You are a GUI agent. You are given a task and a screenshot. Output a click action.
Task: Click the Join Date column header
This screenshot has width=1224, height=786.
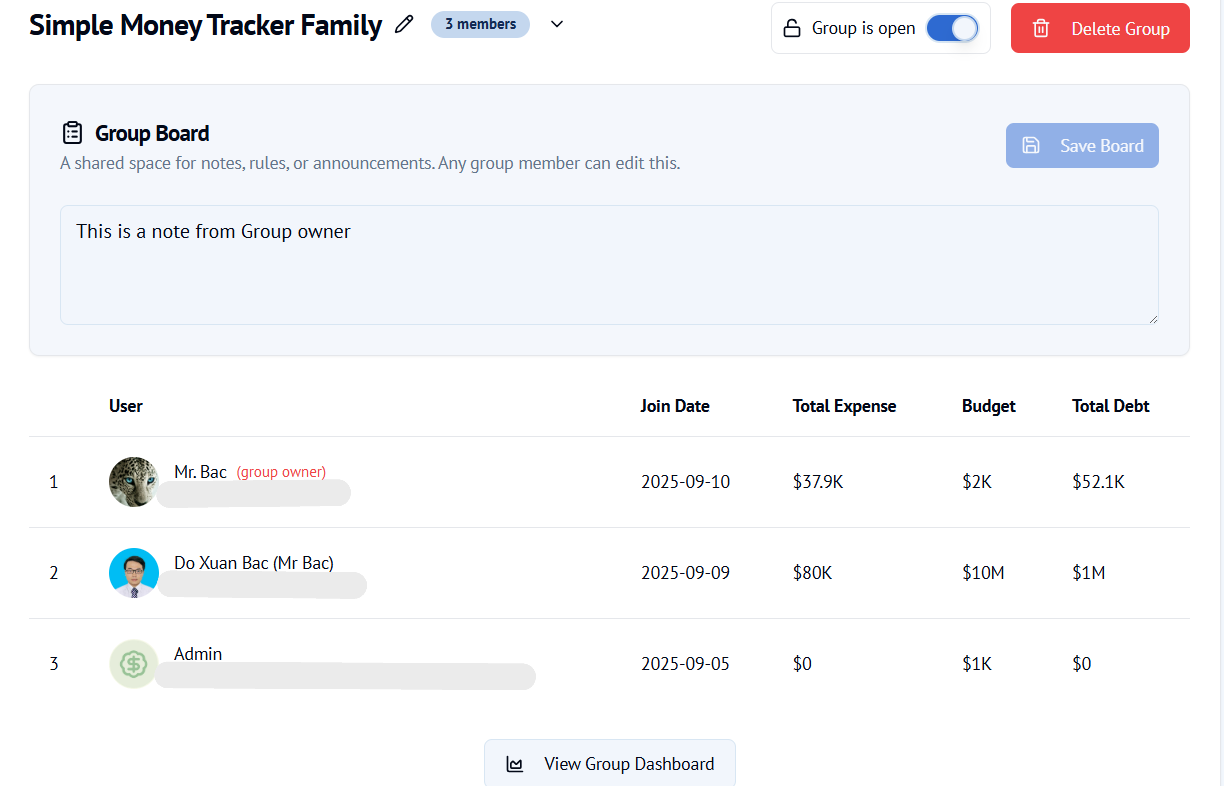[675, 406]
